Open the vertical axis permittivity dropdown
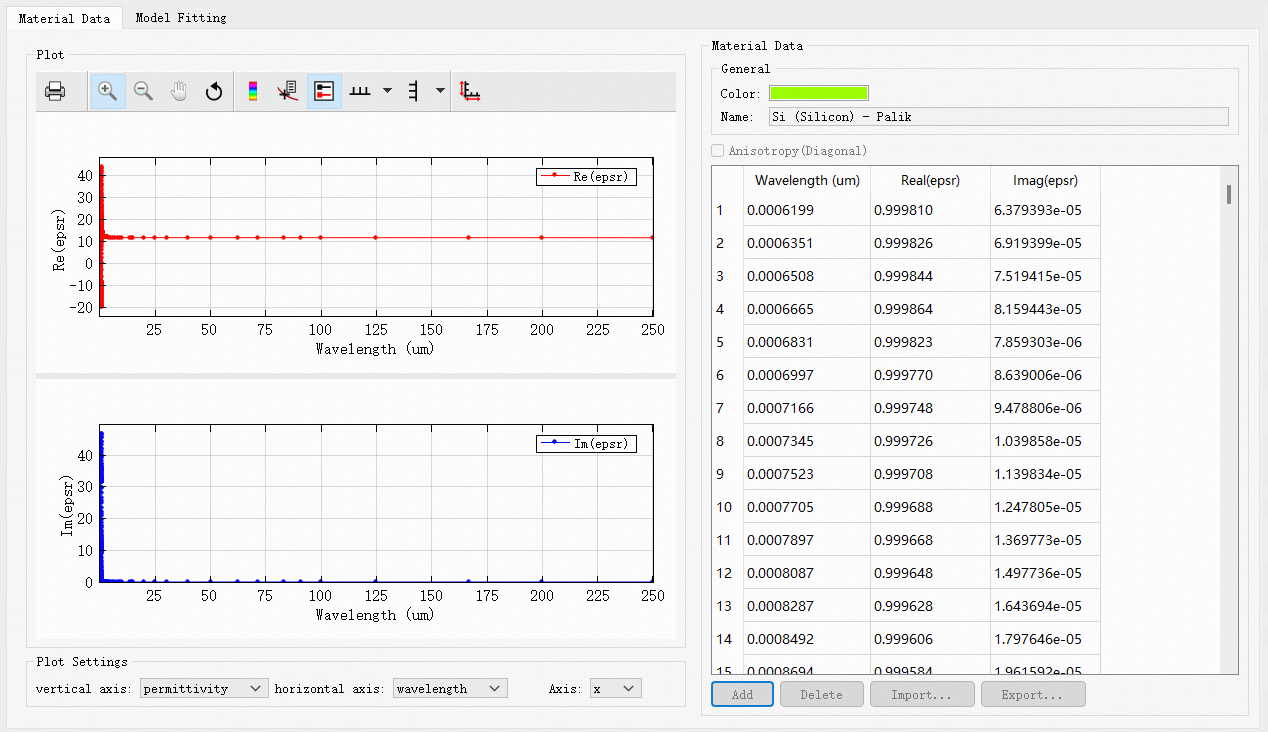1268x732 pixels. coord(204,689)
